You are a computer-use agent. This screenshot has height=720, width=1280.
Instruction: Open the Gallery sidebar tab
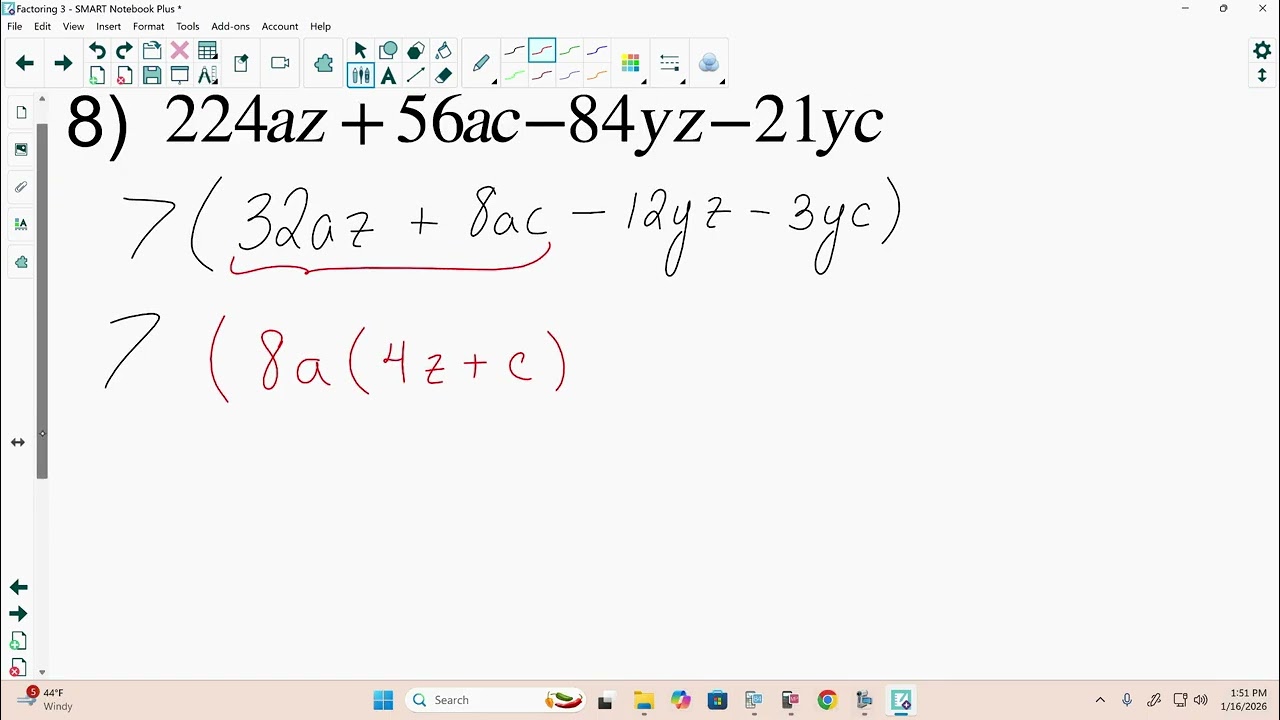[21, 150]
